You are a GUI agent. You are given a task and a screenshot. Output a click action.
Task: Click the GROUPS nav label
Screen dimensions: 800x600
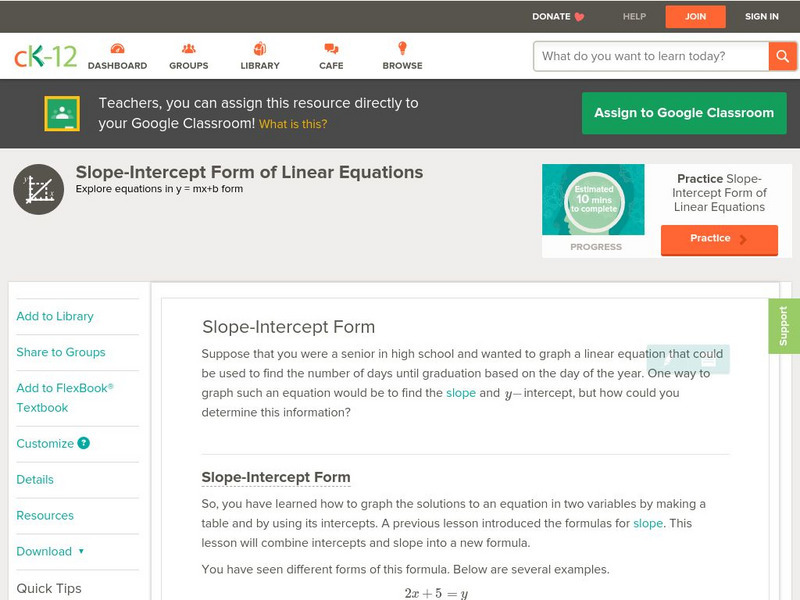click(x=189, y=66)
